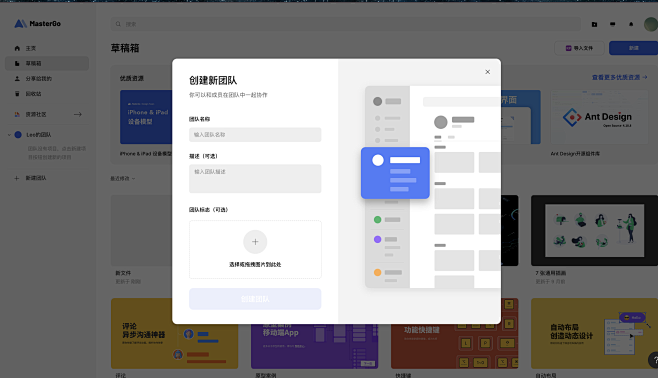658x378 pixels.
Task: Open the Ant Design resource thumbnail
Action: (599, 117)
